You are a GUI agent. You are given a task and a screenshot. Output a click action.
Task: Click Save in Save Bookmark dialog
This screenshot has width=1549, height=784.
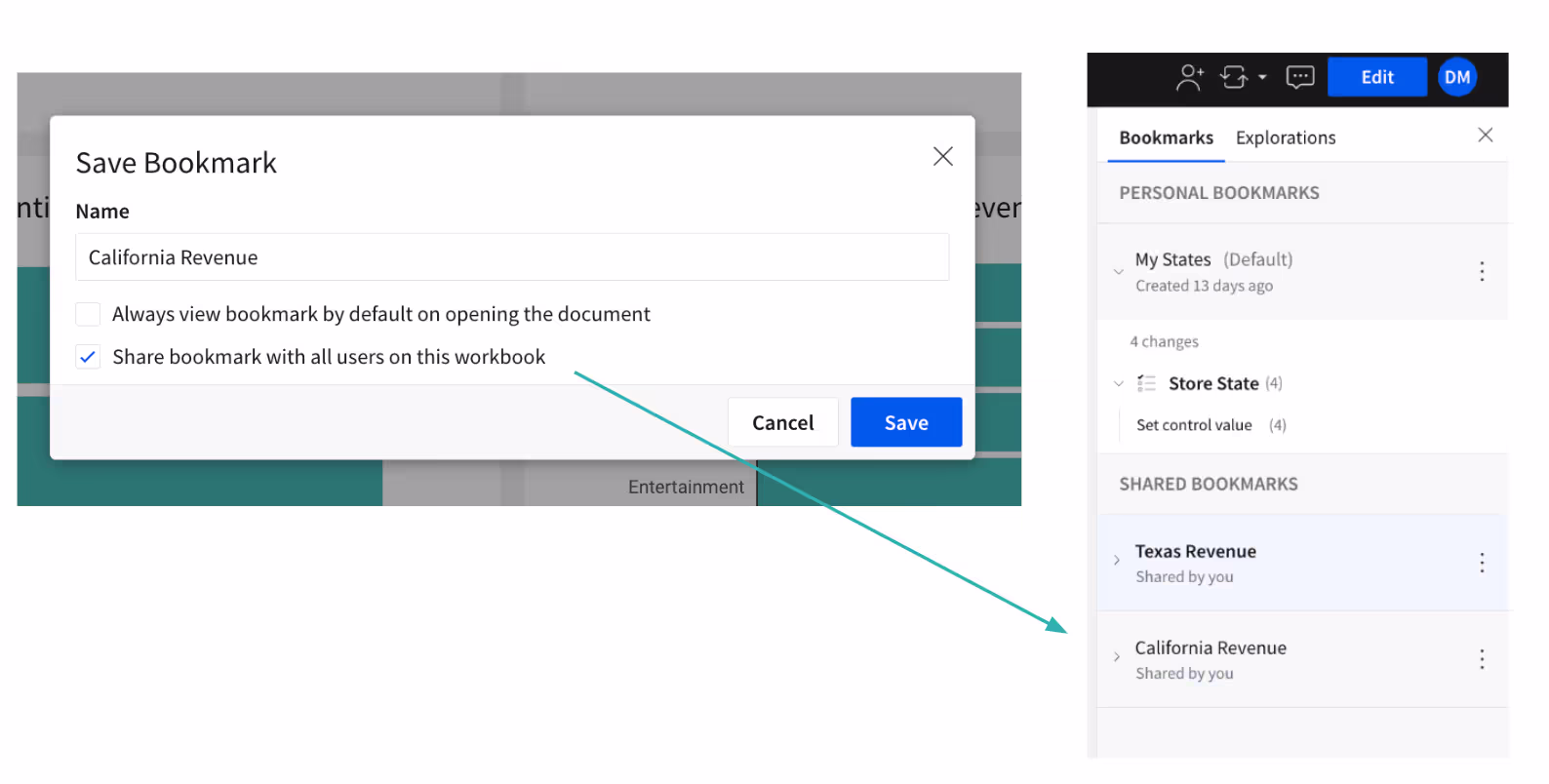pos(906,422)
